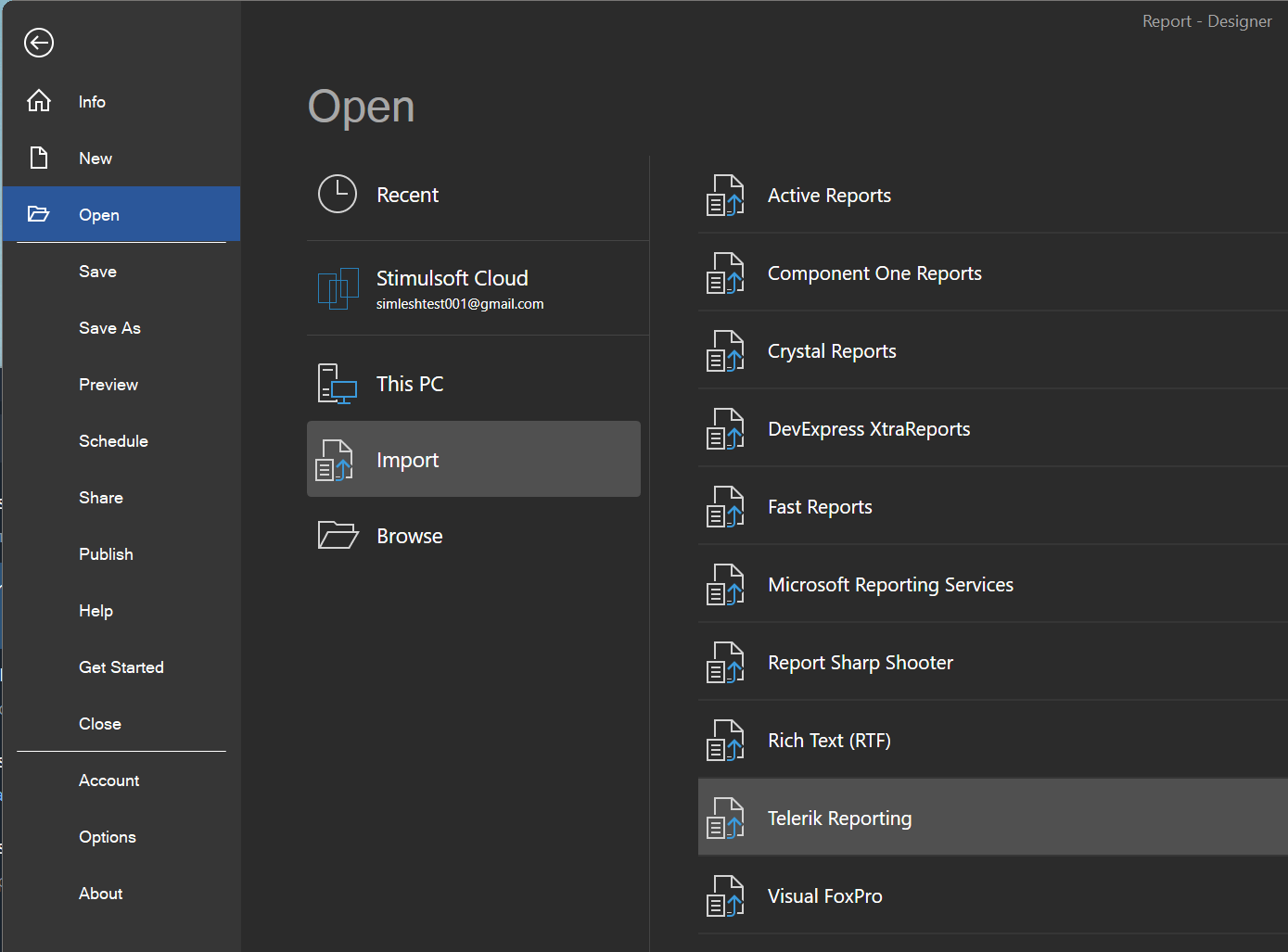Image resolution: width=1288 pixels, height=952 pixels.
Task: Open the Info menu item
Action: (x=121, y=102)
